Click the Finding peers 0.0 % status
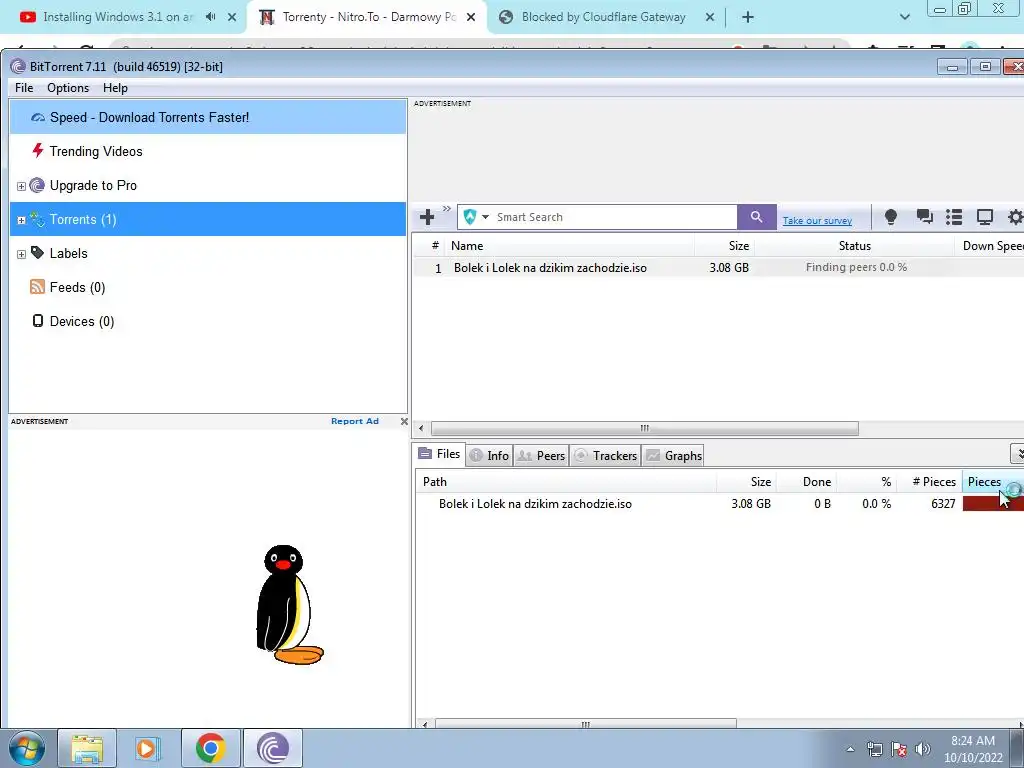Screen dimensions: 1024x768 [856, 267]
